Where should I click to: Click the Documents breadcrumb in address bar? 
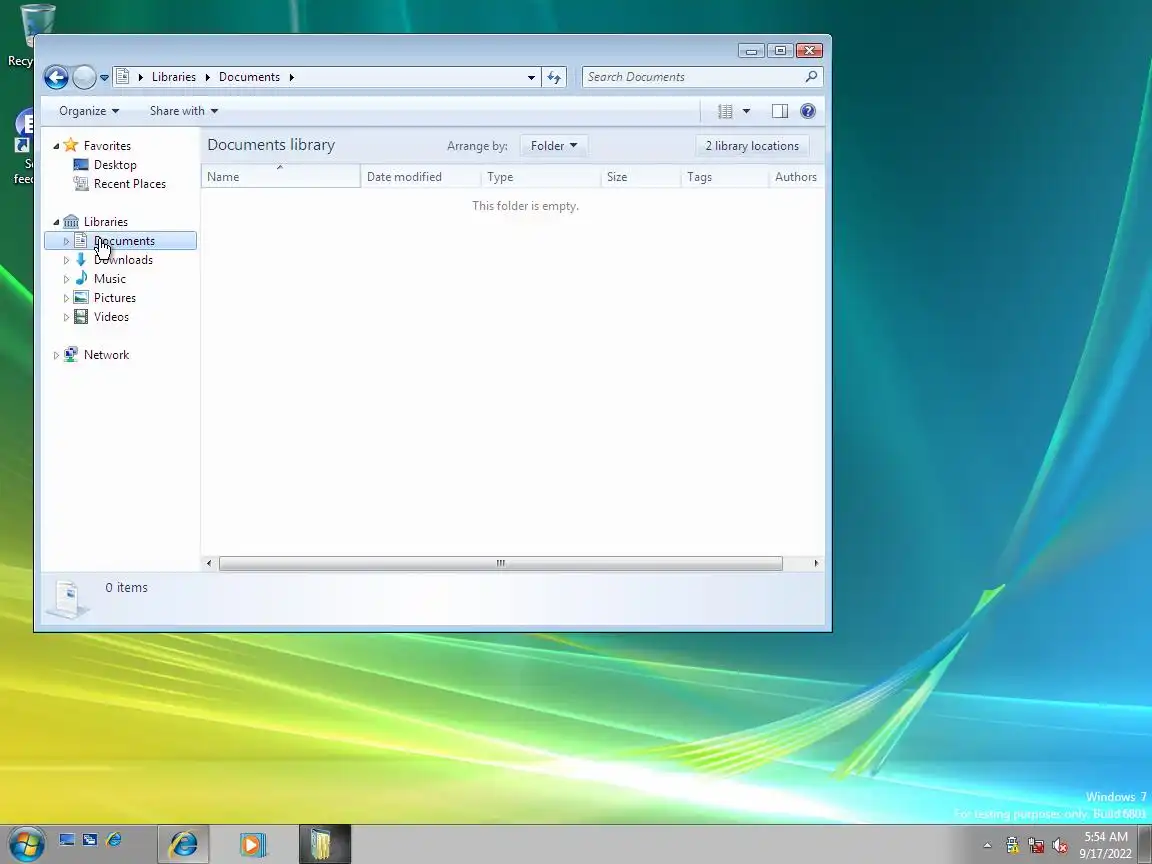point(249,77)
